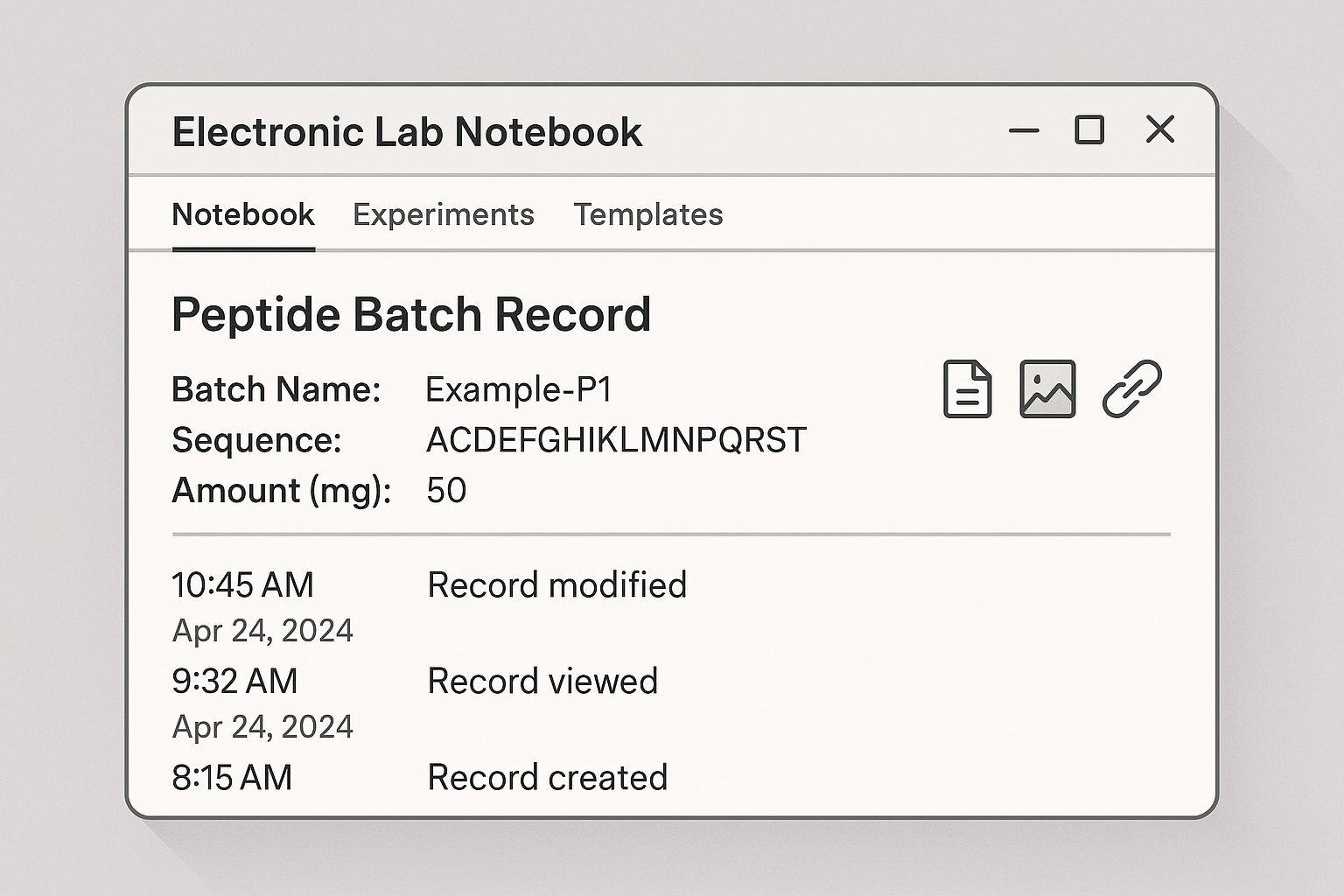Click the 8:15 AM timestamp
The height and width of the screenshot is (896, 1344).
click(x=233, y=777)
